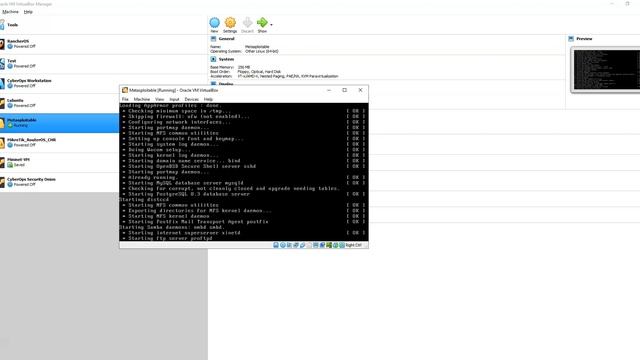640x360 pixels.
Task: Click the keyboard capture icon beside Right Ctrl
Action: (342, 245)
